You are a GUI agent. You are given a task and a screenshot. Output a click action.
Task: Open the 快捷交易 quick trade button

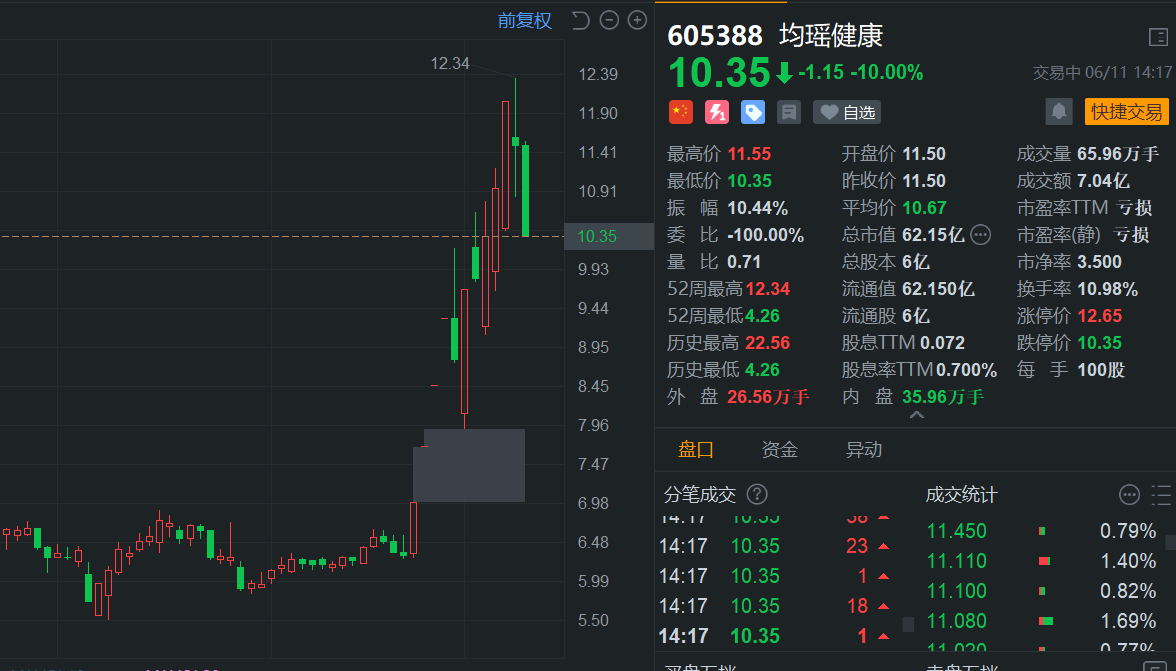tap(1126, 112)
